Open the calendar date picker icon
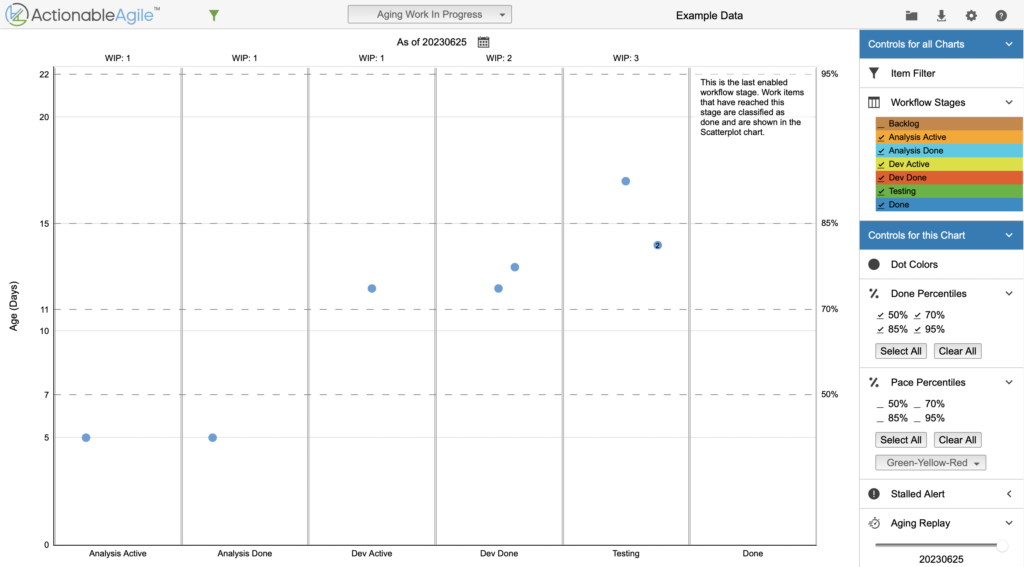 pos(483,42)
